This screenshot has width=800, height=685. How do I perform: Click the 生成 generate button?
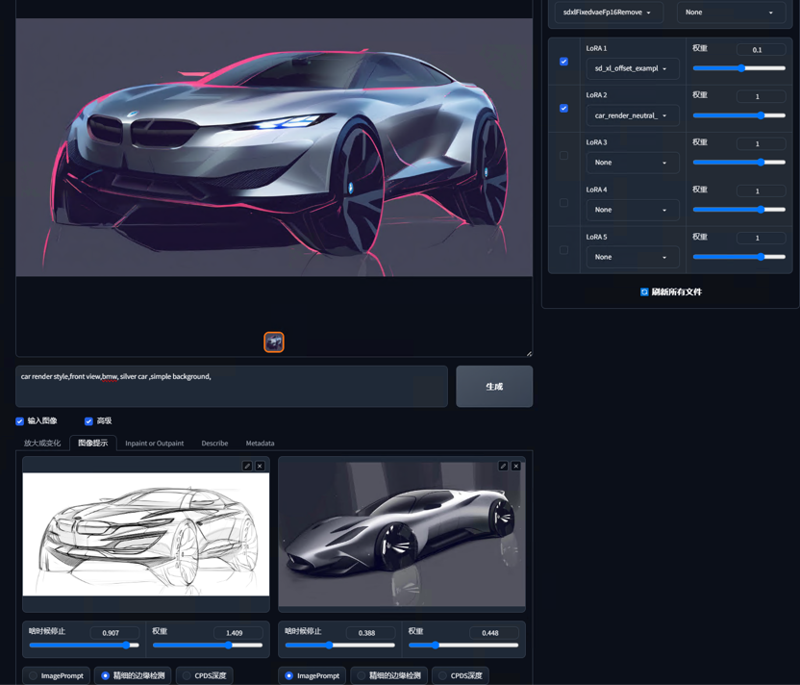click(494, 386)
